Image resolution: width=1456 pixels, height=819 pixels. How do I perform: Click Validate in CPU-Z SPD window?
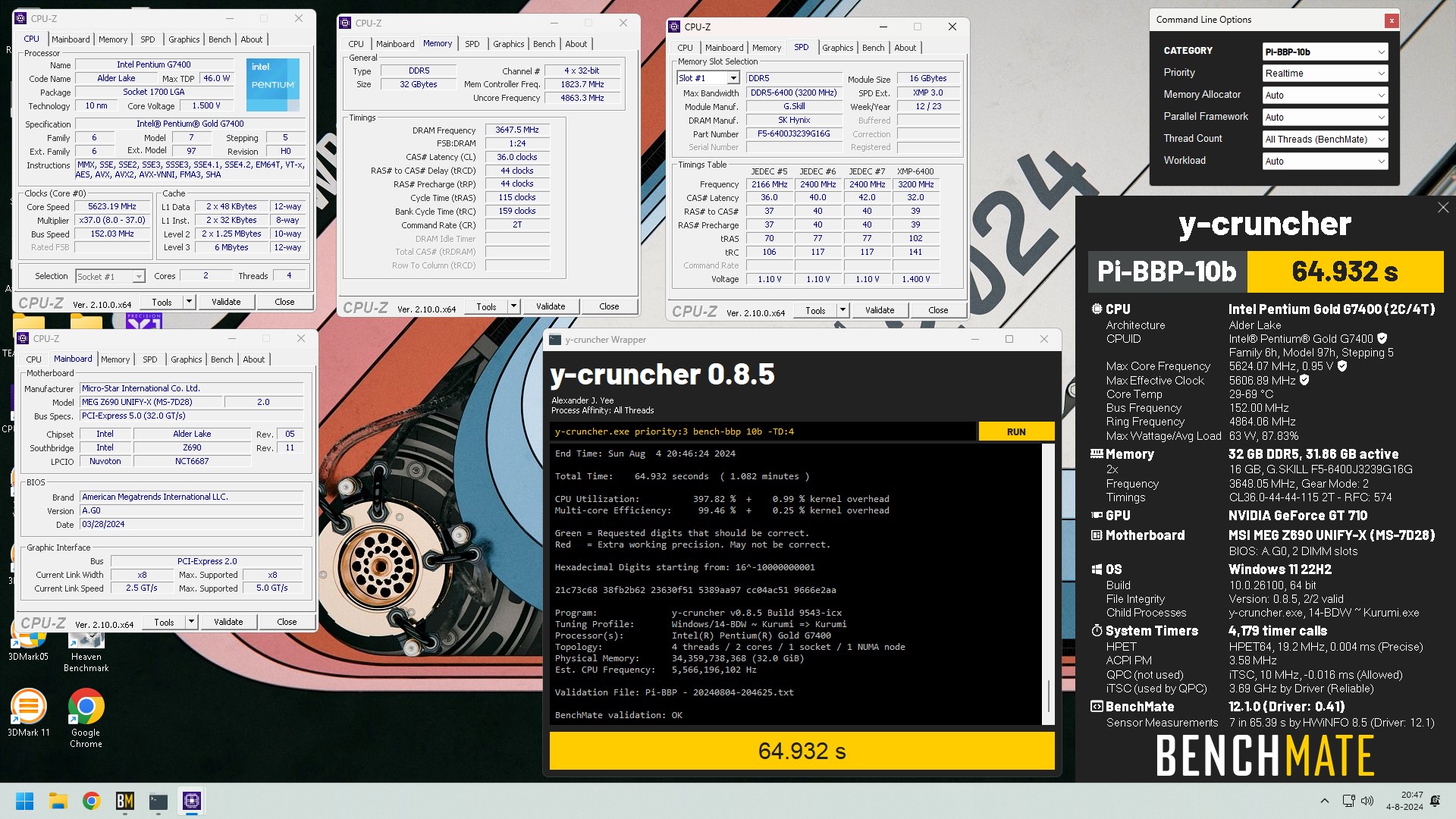(880, 310)
